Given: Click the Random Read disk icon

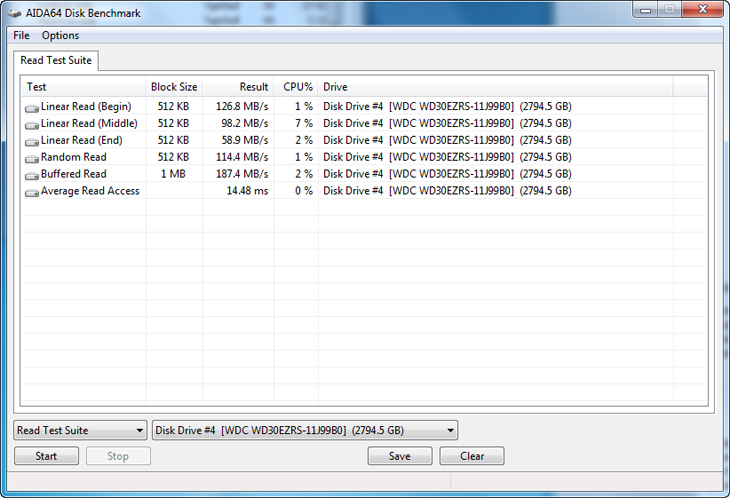Looking at the screenshot, I should tap(32, 158).
